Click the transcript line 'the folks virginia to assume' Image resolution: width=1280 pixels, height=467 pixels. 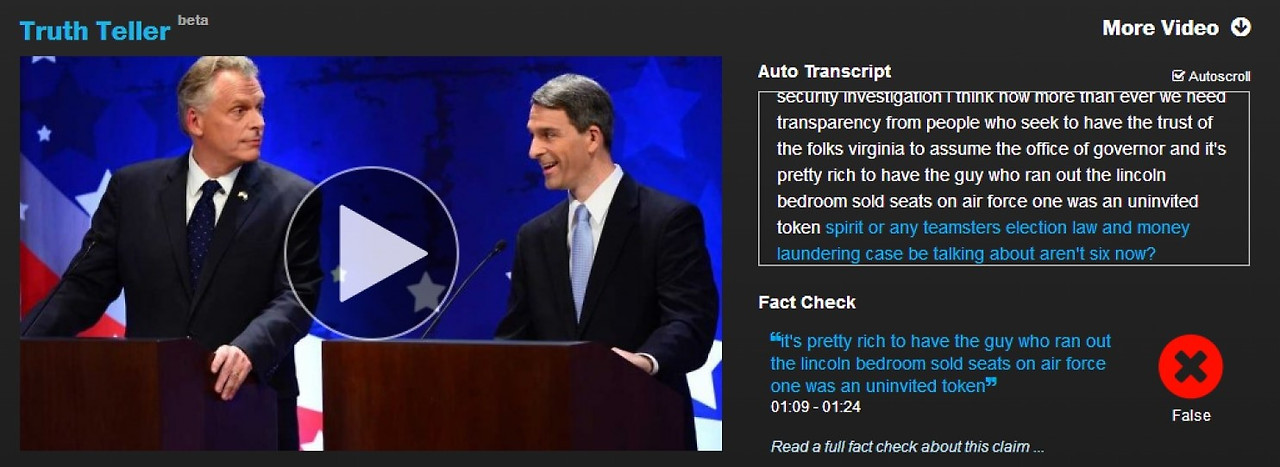coord(1001,149)
